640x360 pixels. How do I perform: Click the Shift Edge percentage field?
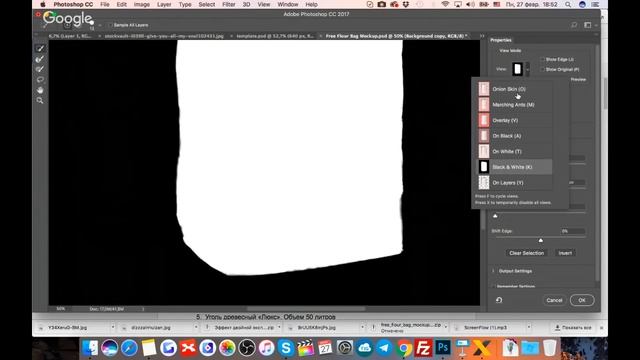(573, 231)
